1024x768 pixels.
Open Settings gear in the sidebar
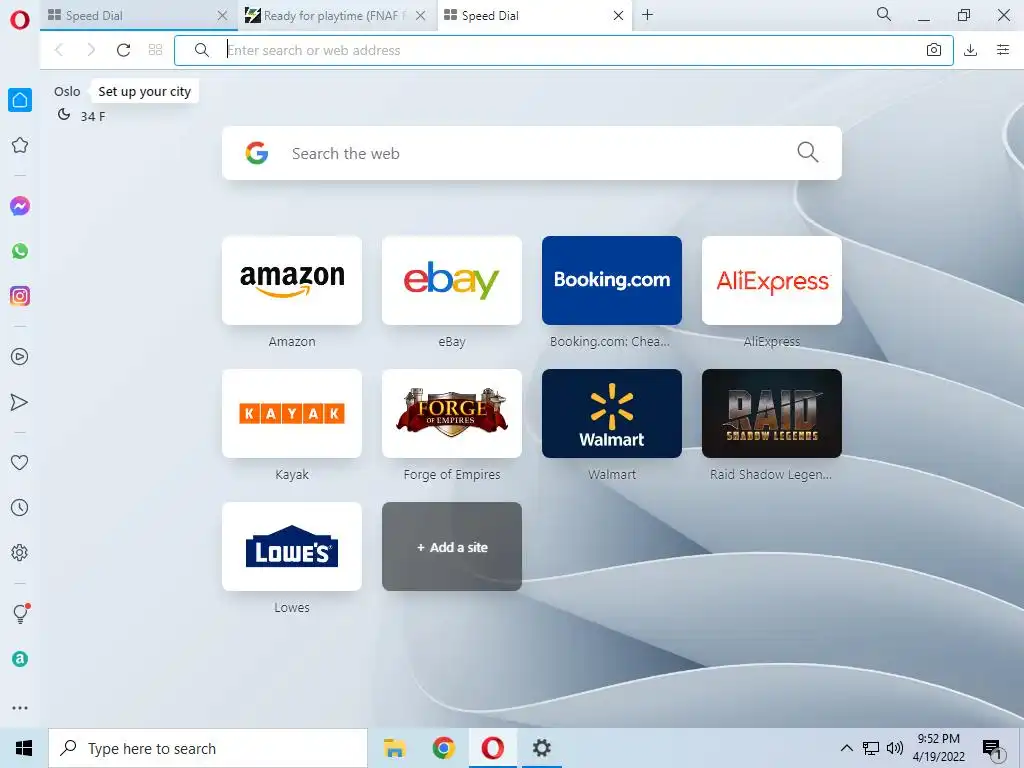pos(20,552)
